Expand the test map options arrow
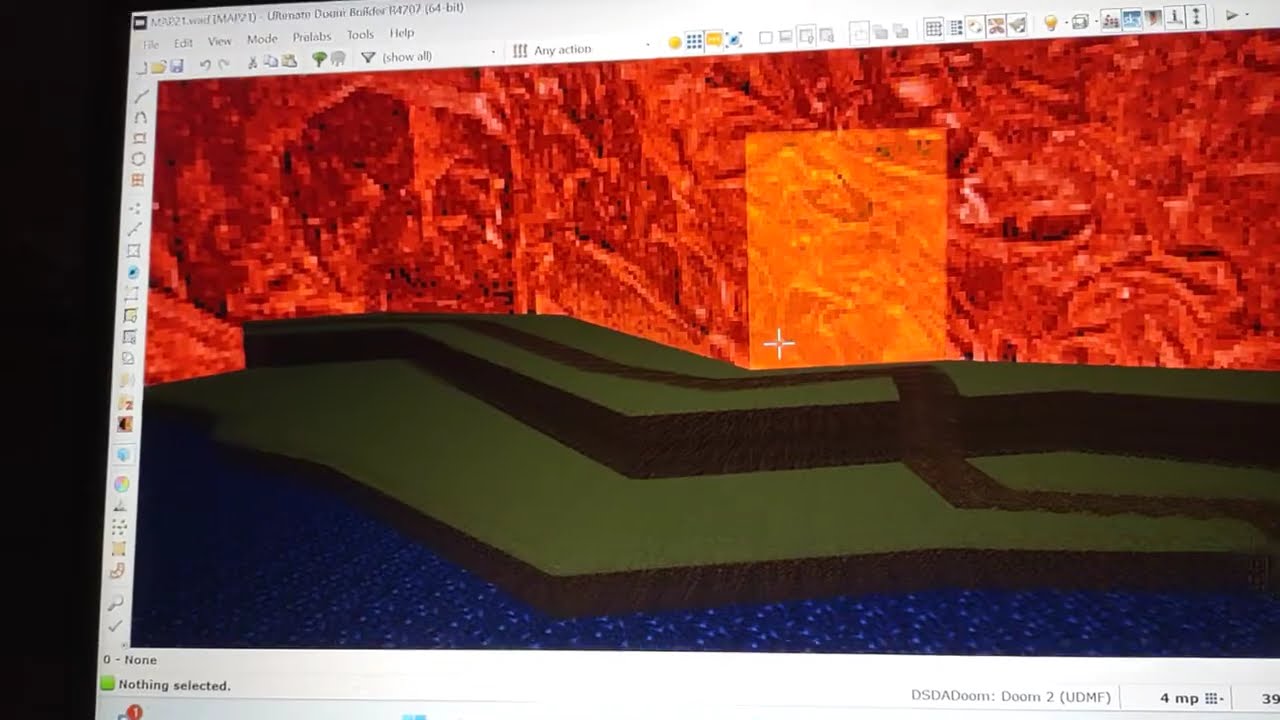Viewport: 1280px width, 720px height. [1247, 14]
